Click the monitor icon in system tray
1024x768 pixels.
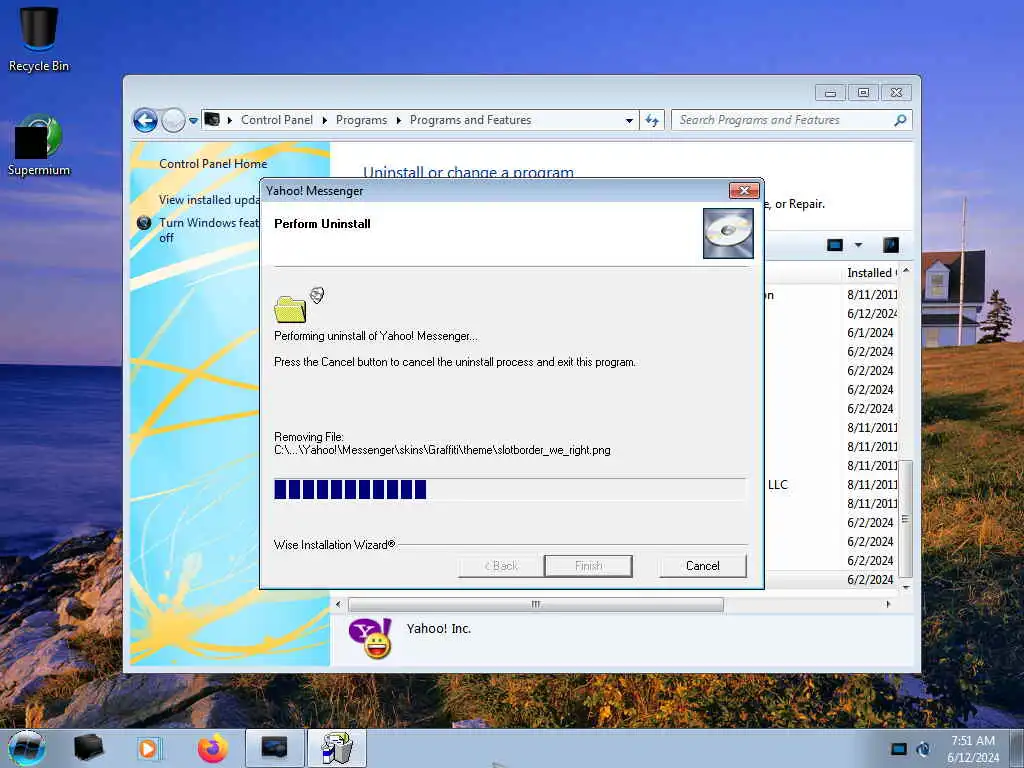coord(899,749)
